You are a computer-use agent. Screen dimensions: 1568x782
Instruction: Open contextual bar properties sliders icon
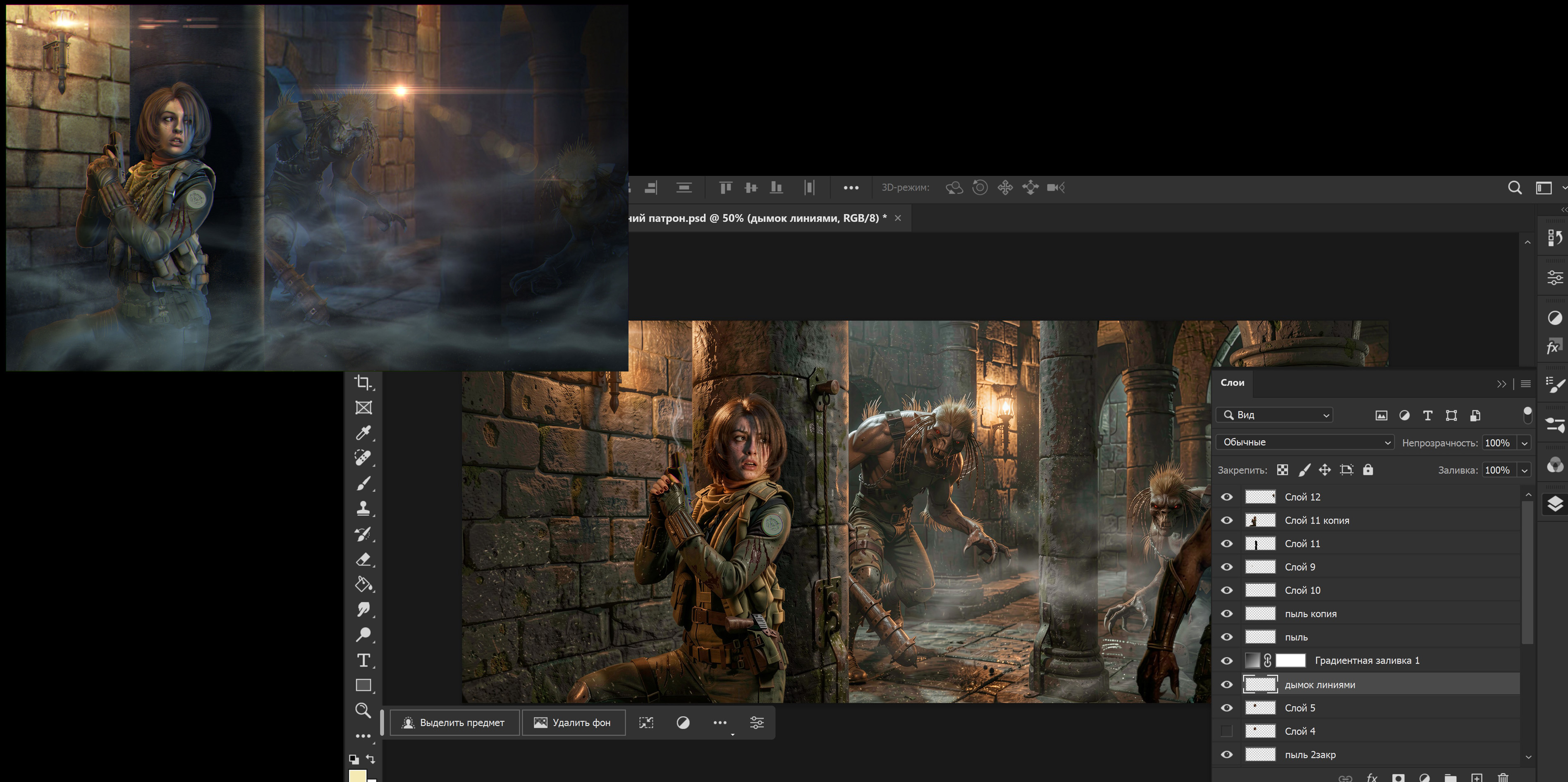pos(757,722)
